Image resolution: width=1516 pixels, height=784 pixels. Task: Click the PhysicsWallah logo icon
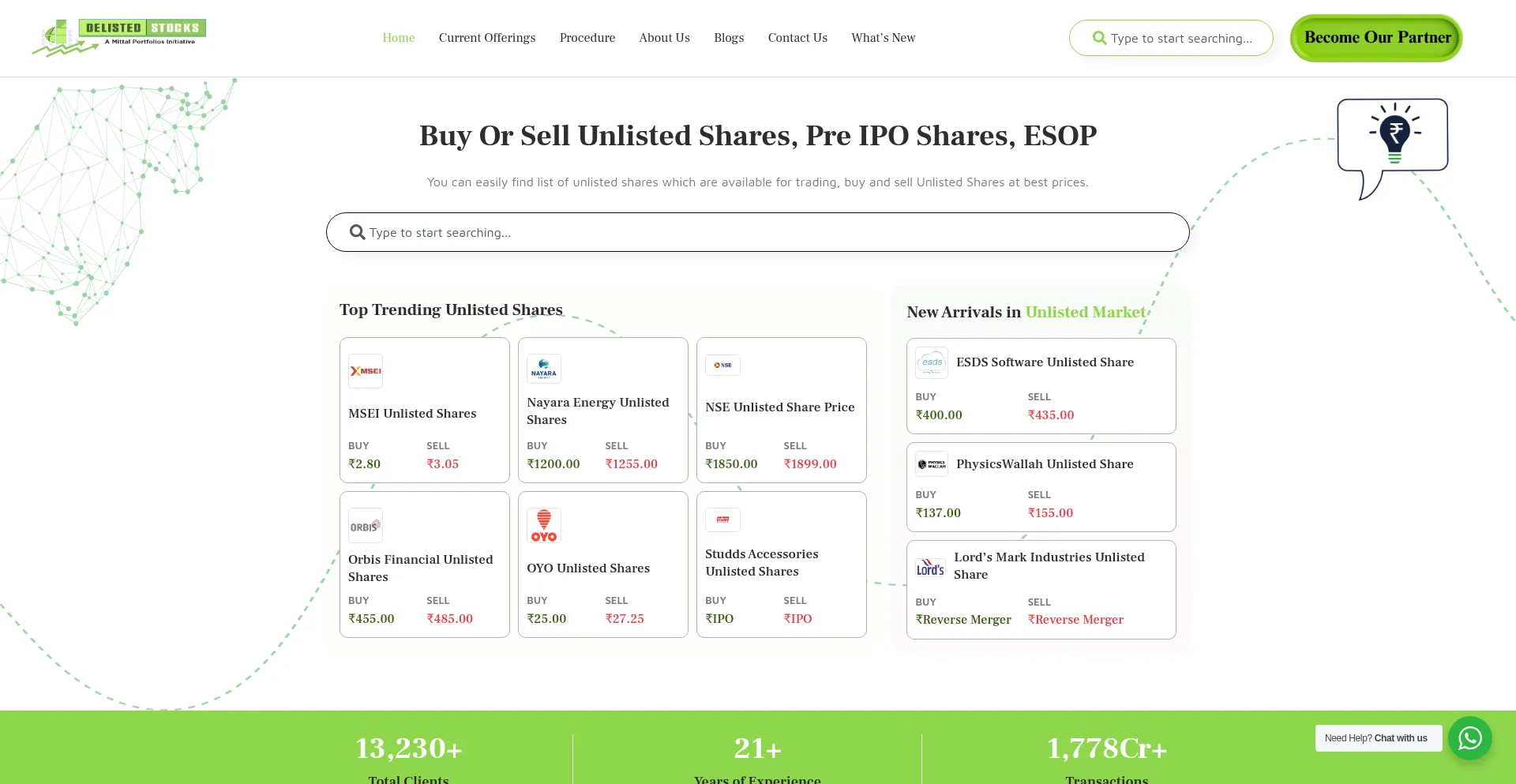click(x=932, y=464)
